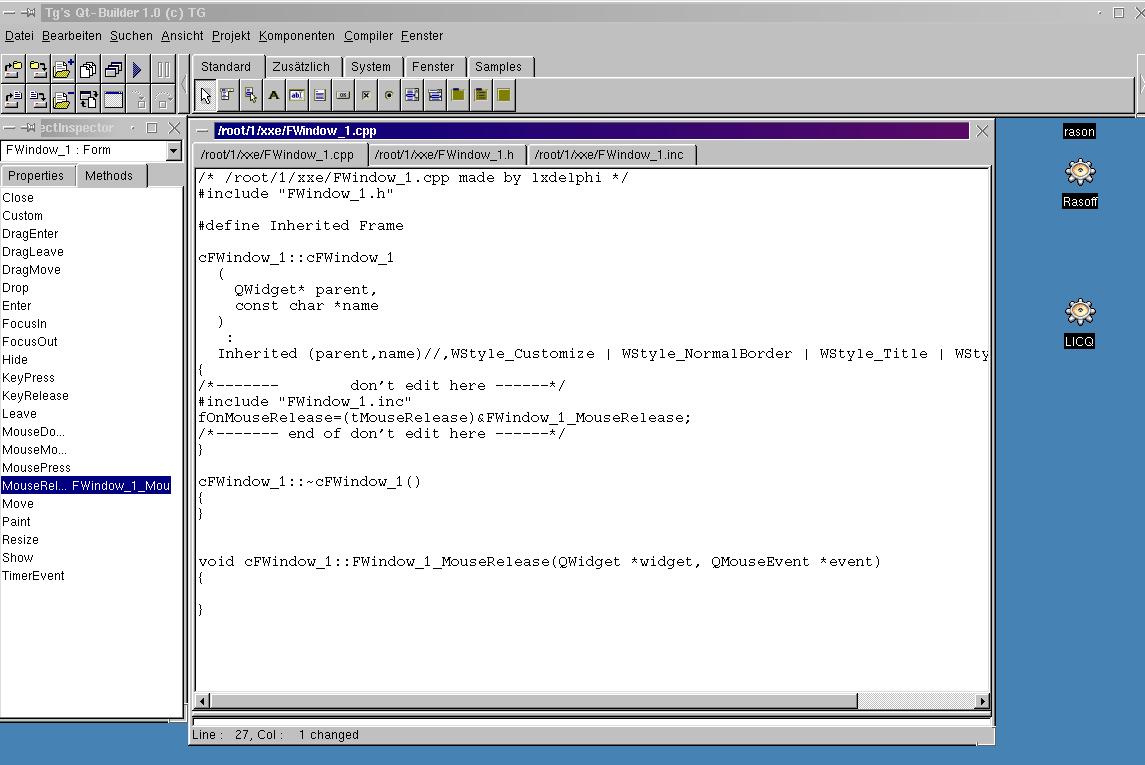This screenshot has width=1145, height=765.
Task: Switch to the Properties tab
Action: 36,176
